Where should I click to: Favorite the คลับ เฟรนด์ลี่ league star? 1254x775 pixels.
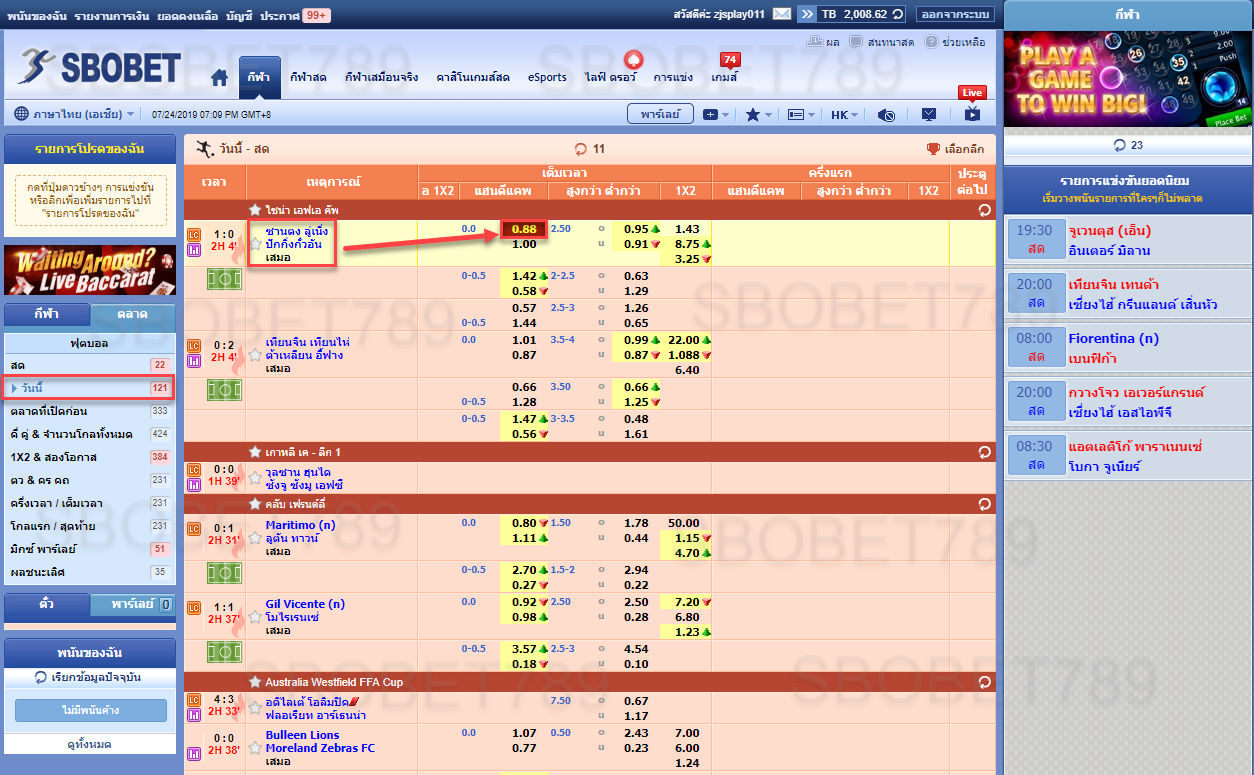256,505
